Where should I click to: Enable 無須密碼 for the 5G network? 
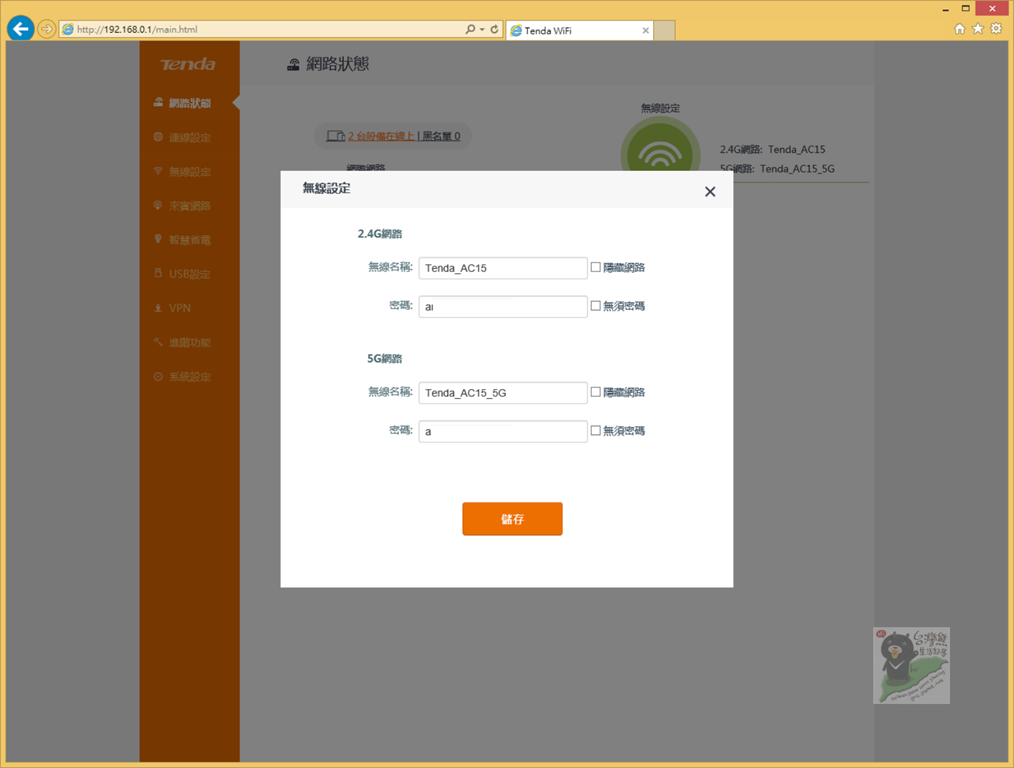point(596,431)
